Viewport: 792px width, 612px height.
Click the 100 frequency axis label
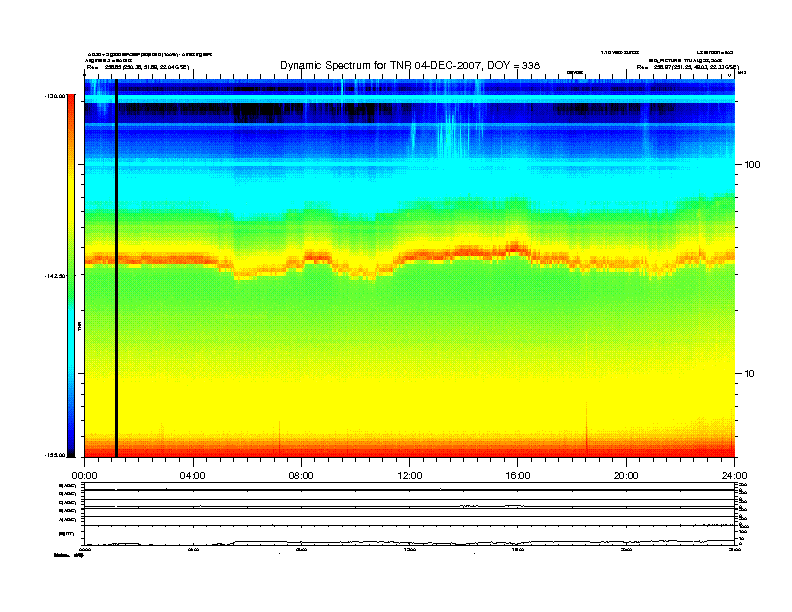coord(752,165)
